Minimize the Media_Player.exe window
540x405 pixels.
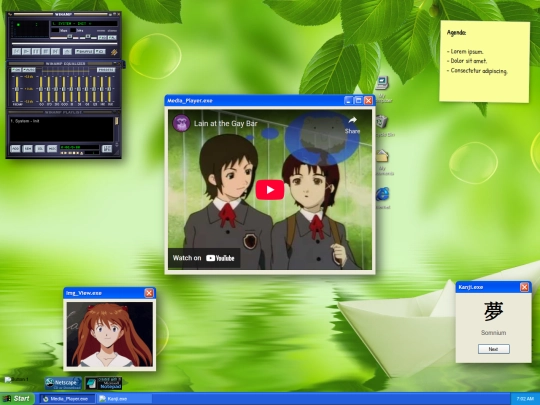click(x=349, y=101)
